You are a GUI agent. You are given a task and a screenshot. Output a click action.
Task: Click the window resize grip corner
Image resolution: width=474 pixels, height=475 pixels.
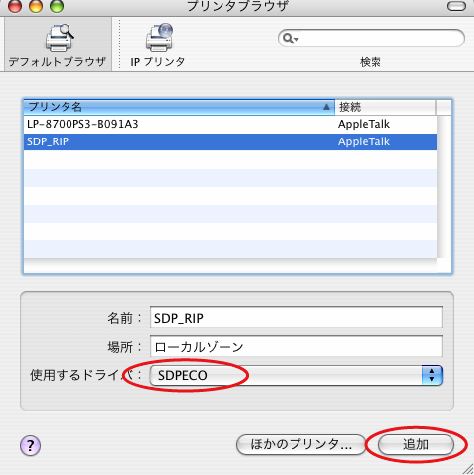click(x=468, y=469)
